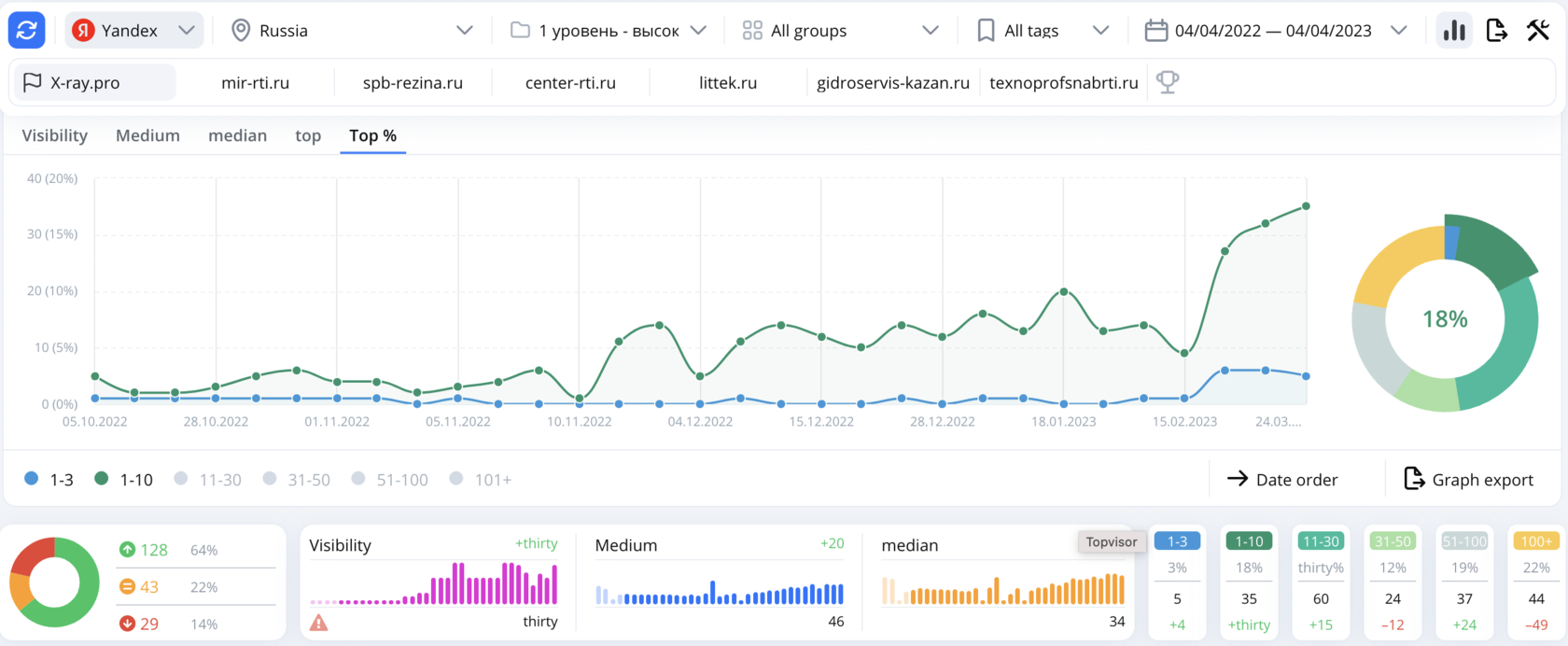
Task: Toggle the 1-10 series in the legend
Action: click(x=123, y=479)
